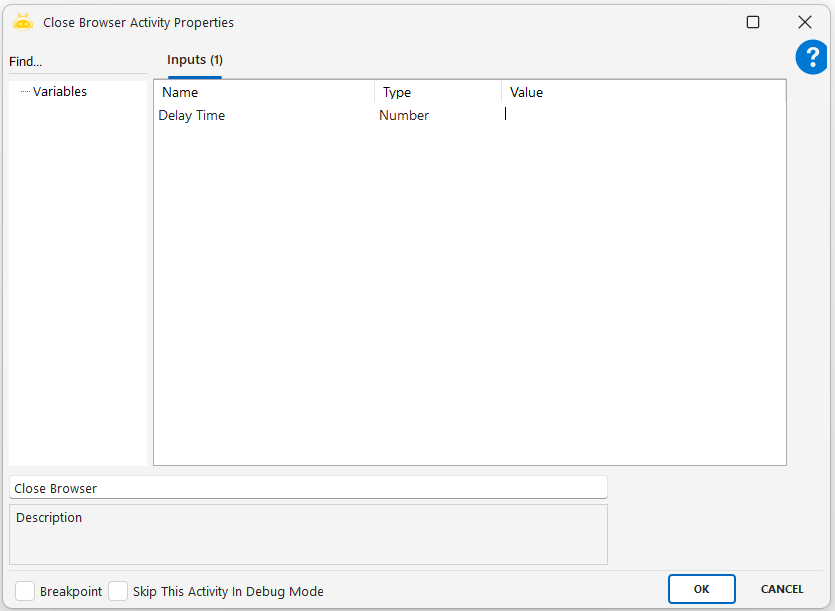835x611 pixels.
Task: Click the Type column header
Action: 437,92
